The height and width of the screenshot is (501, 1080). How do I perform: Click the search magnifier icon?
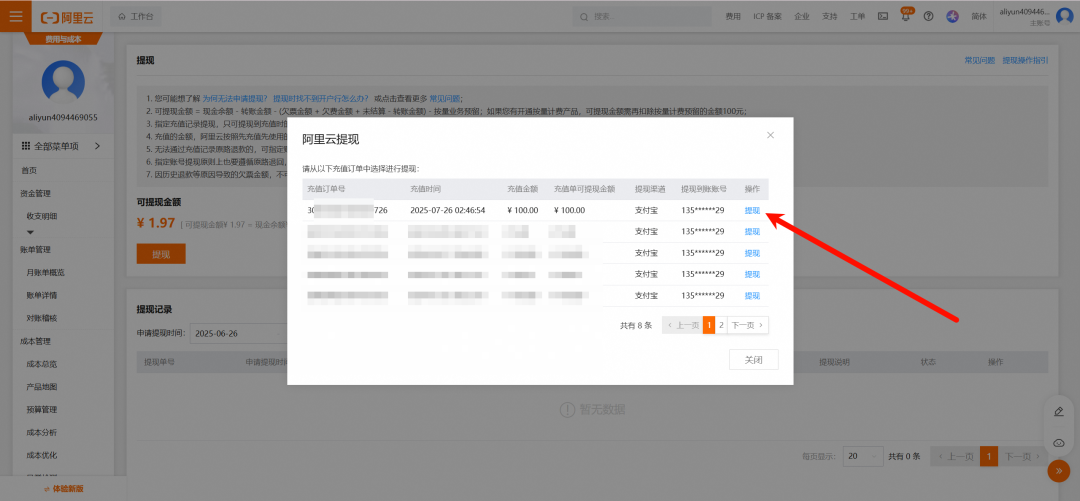tap(585, 16)
